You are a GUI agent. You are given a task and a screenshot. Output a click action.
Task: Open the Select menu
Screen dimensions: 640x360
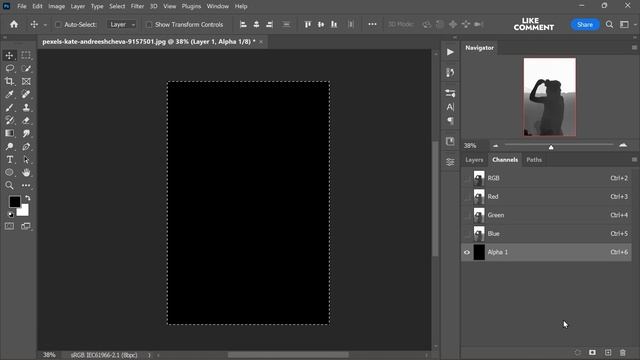coord(117,6)
